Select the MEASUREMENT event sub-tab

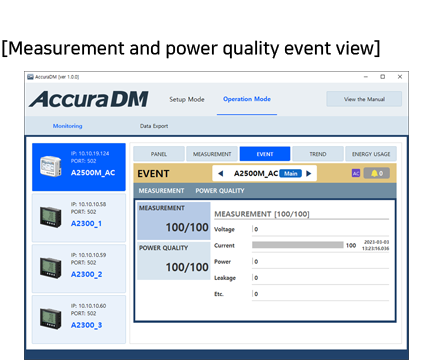click(x=161, y=191)
